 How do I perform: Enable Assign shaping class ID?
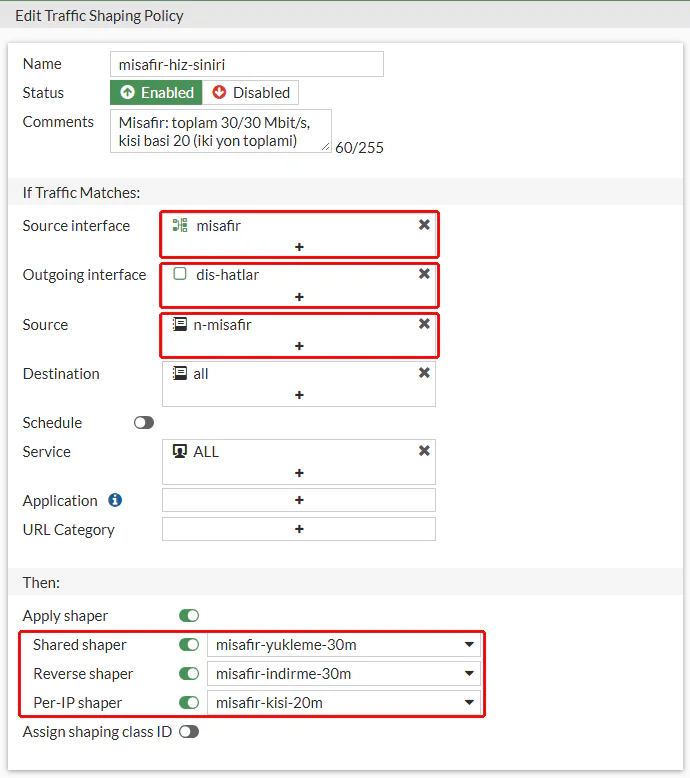pyautogui.click(x=189, y=732)
